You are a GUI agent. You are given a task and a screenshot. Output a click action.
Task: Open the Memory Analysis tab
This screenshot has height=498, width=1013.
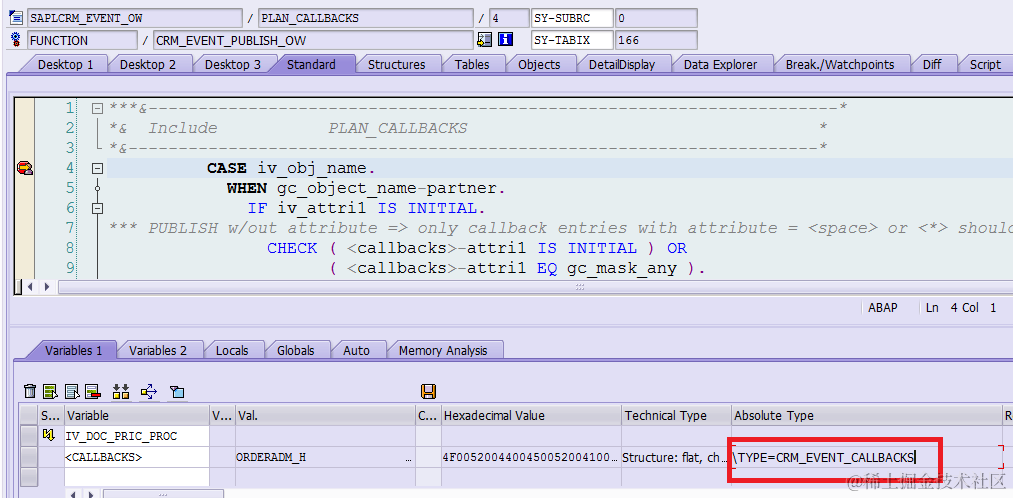pos(443,350)
